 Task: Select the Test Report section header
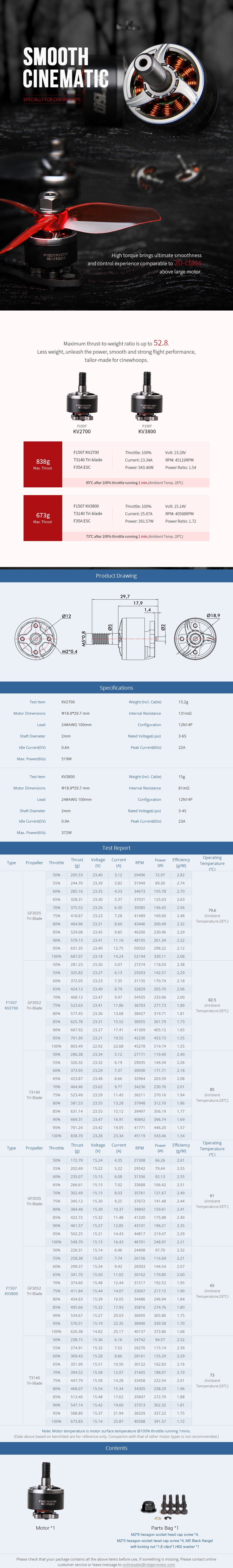point(116,847)
